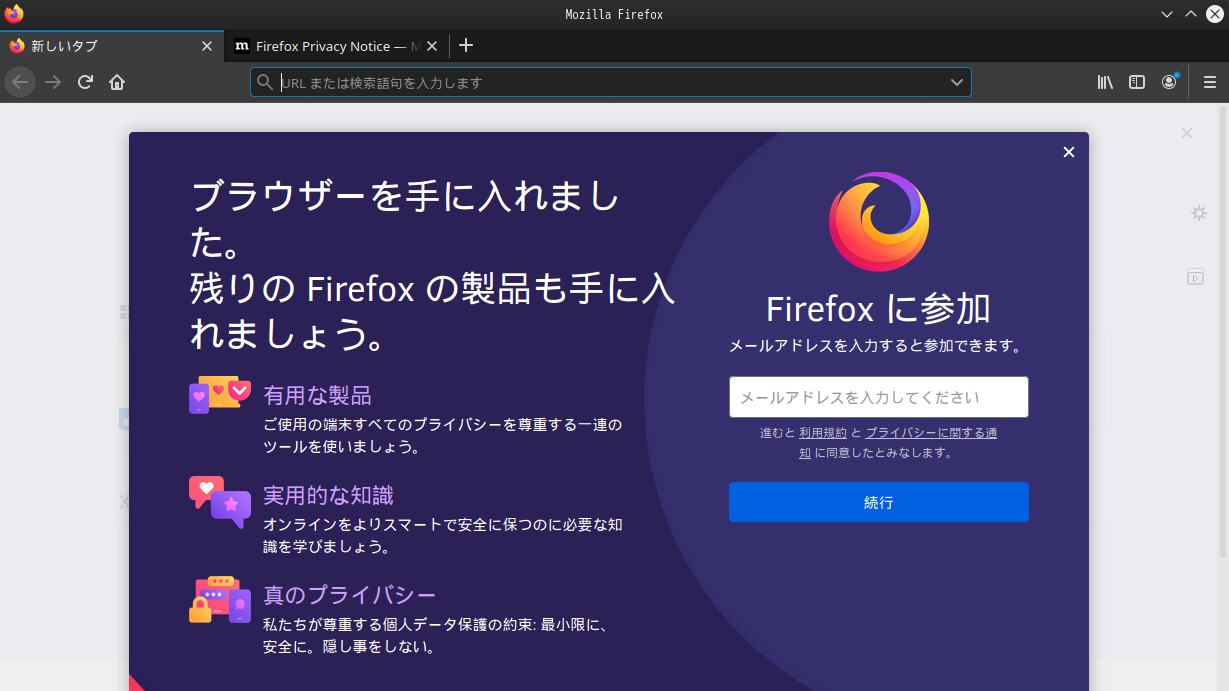1229x691 pixels.
Task: Close the new tab page notice X at the top right
Action: (1187, 133)
